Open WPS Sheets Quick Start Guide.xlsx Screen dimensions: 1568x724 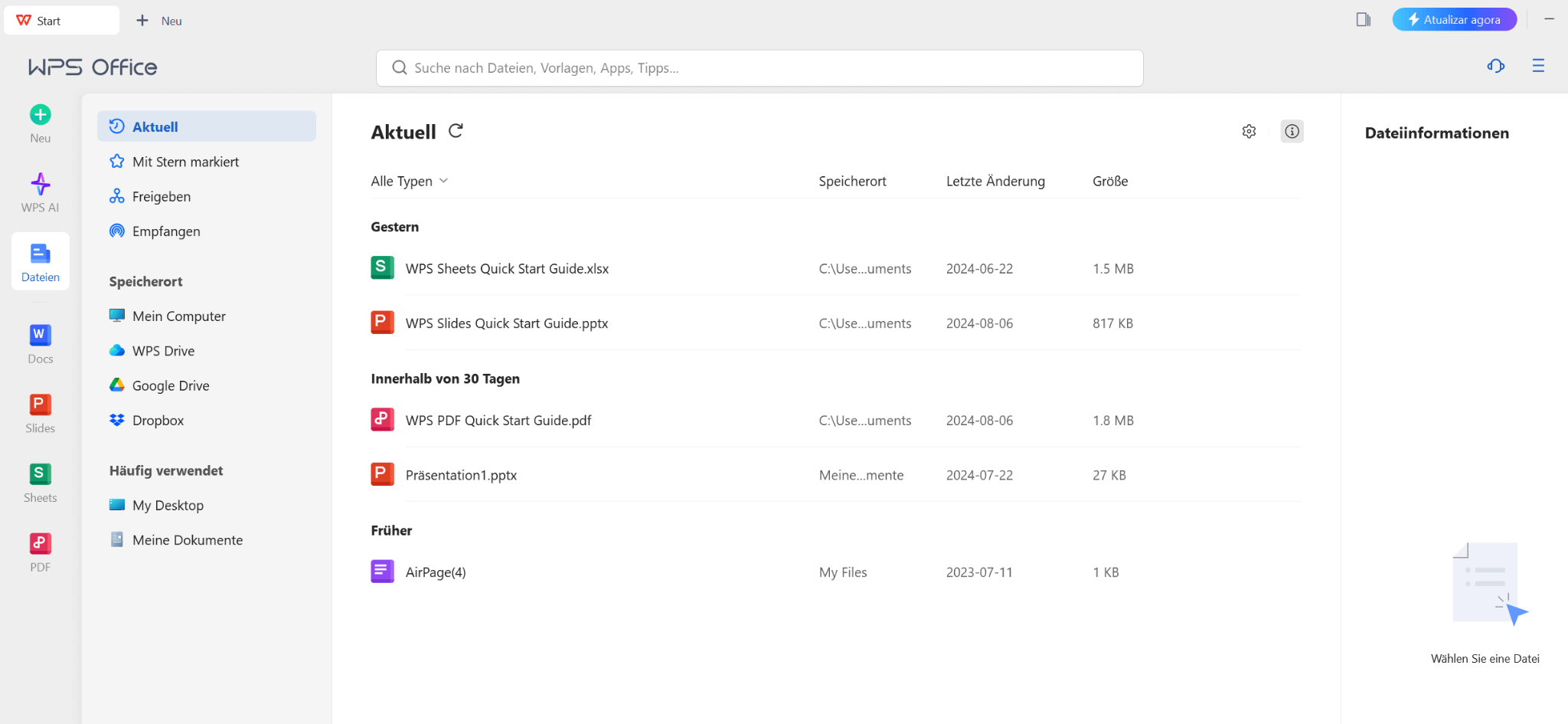507,269
